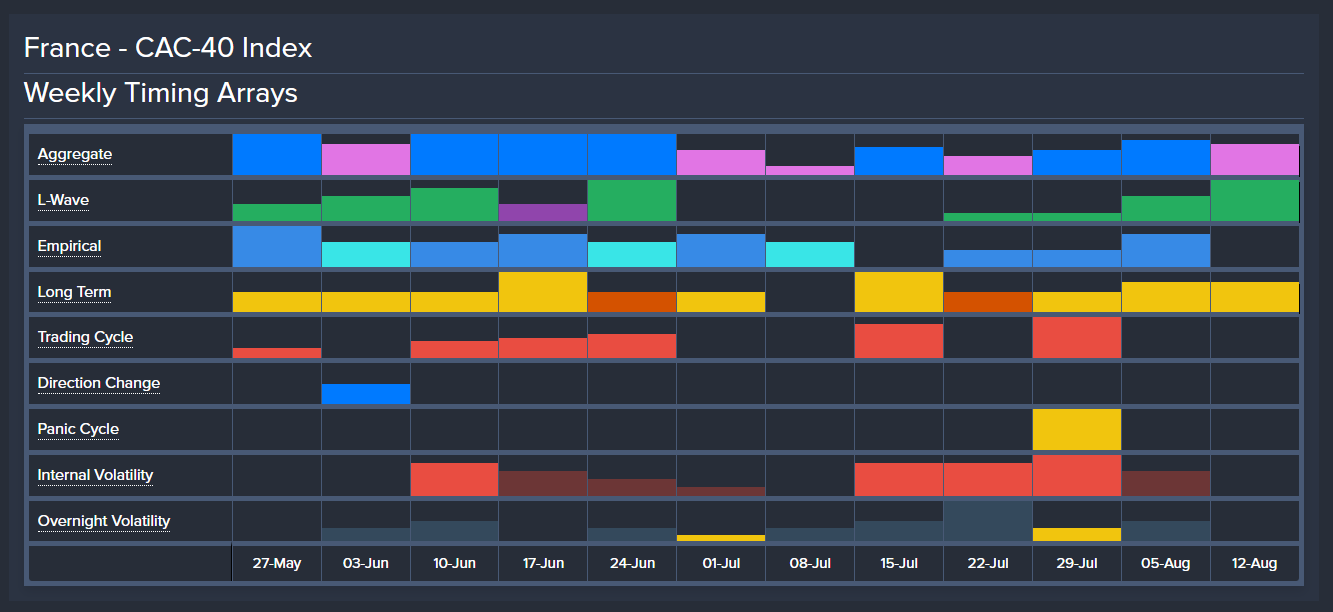Click the Direction Change blue bar for 03-Jun

coord(366,394)
